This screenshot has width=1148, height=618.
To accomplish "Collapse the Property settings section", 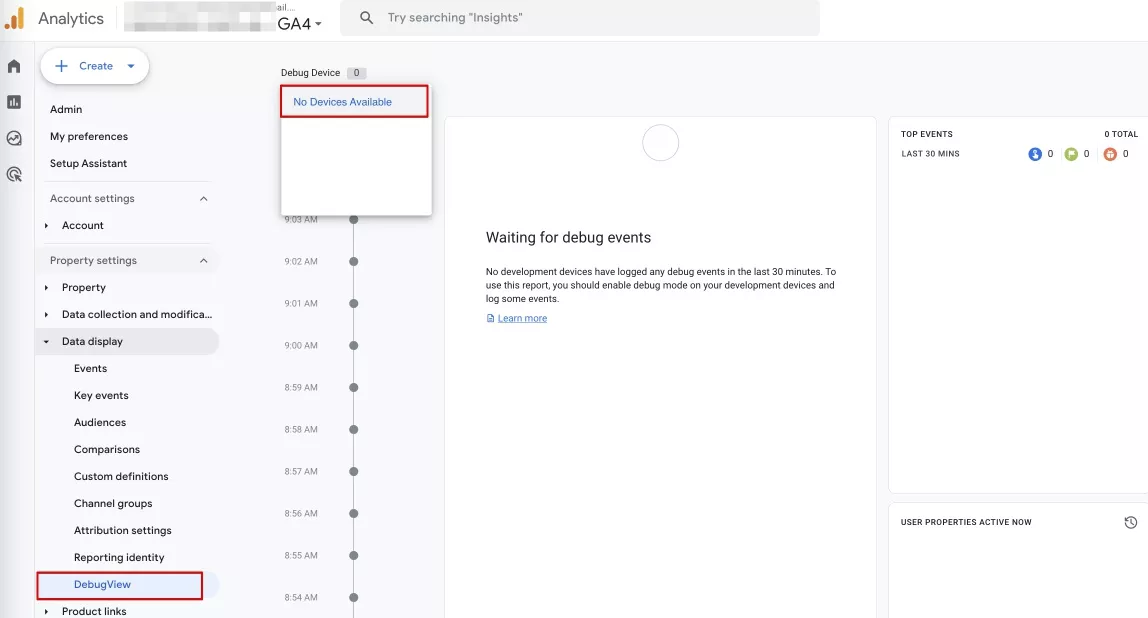I will coord(204,261).
